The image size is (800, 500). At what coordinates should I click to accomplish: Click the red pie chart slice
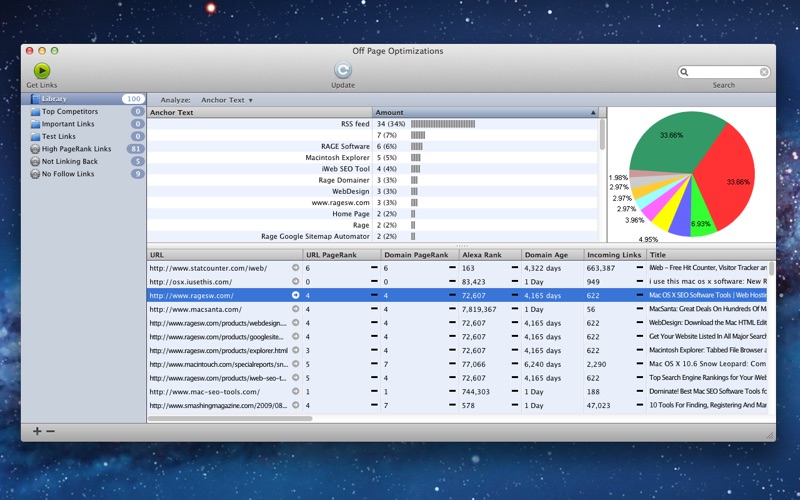click(x=727, y=176)
